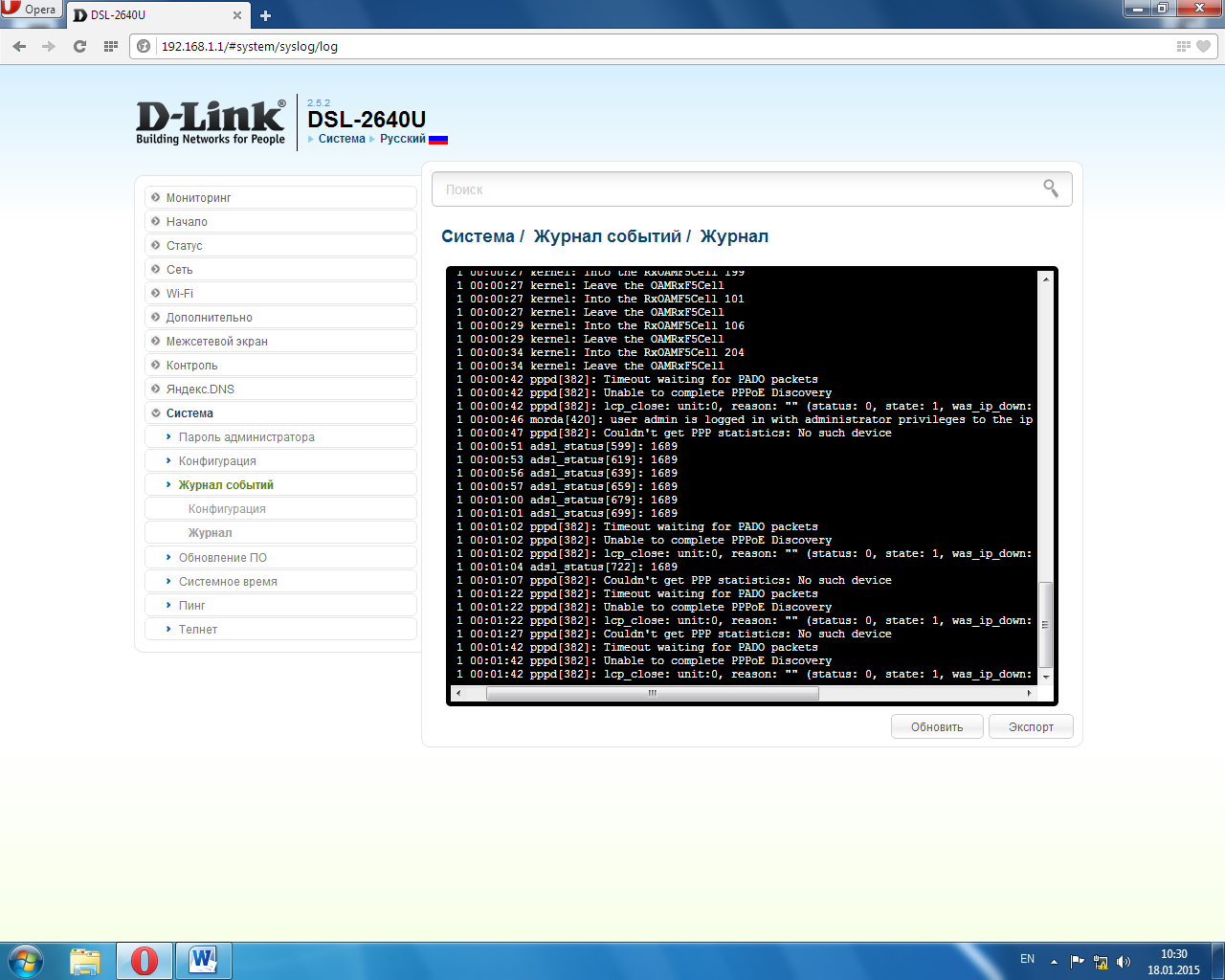Open a new tab with plus icon
The height and width of the screenshot is (980, 1225).
tap(265, 15)
